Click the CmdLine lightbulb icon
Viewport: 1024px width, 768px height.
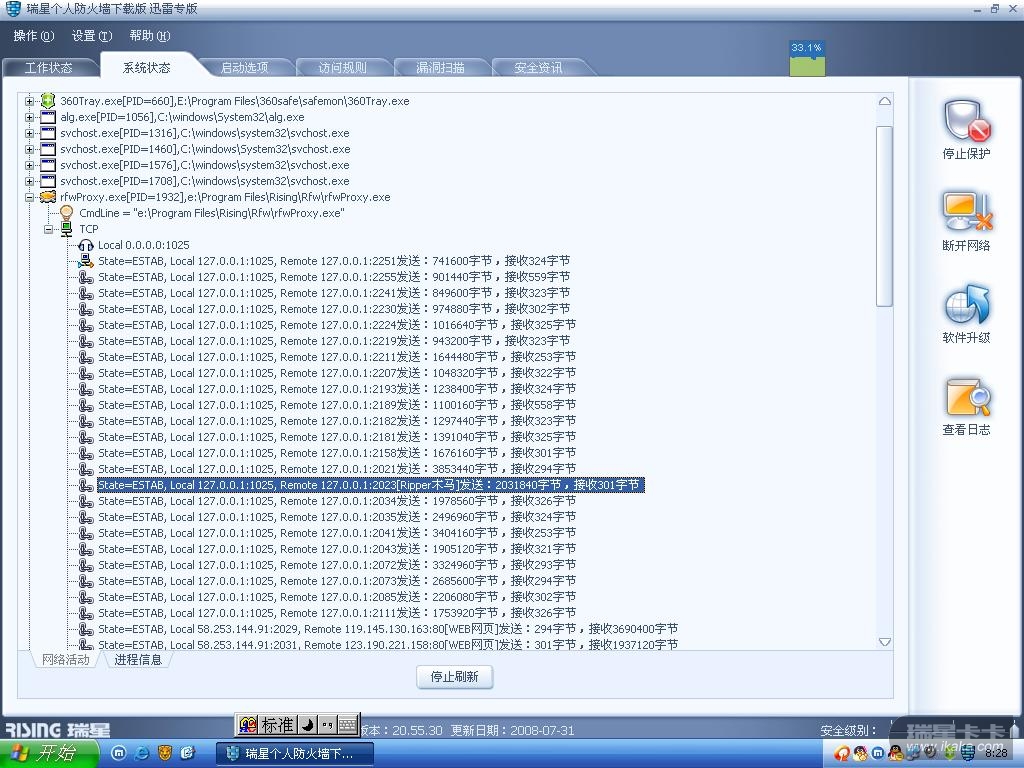click(x=67, y=212)
